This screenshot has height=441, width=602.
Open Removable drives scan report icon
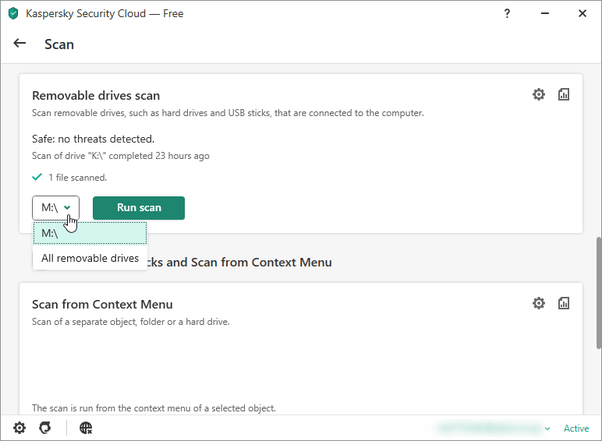coord(563,94)
